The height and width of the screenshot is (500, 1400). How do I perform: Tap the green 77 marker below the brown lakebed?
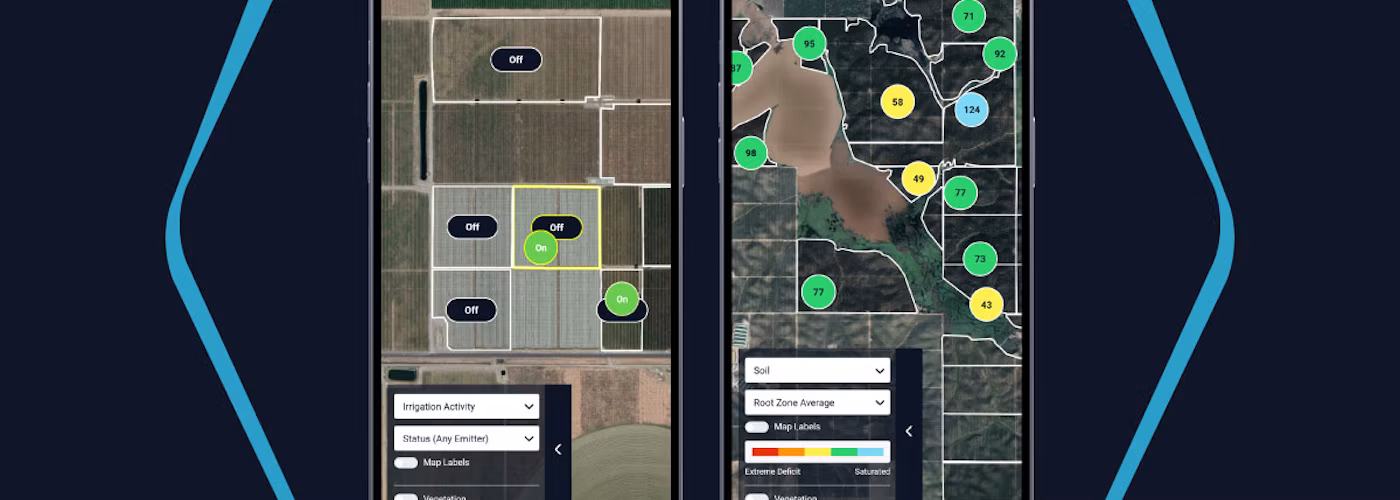coord(818,292)
